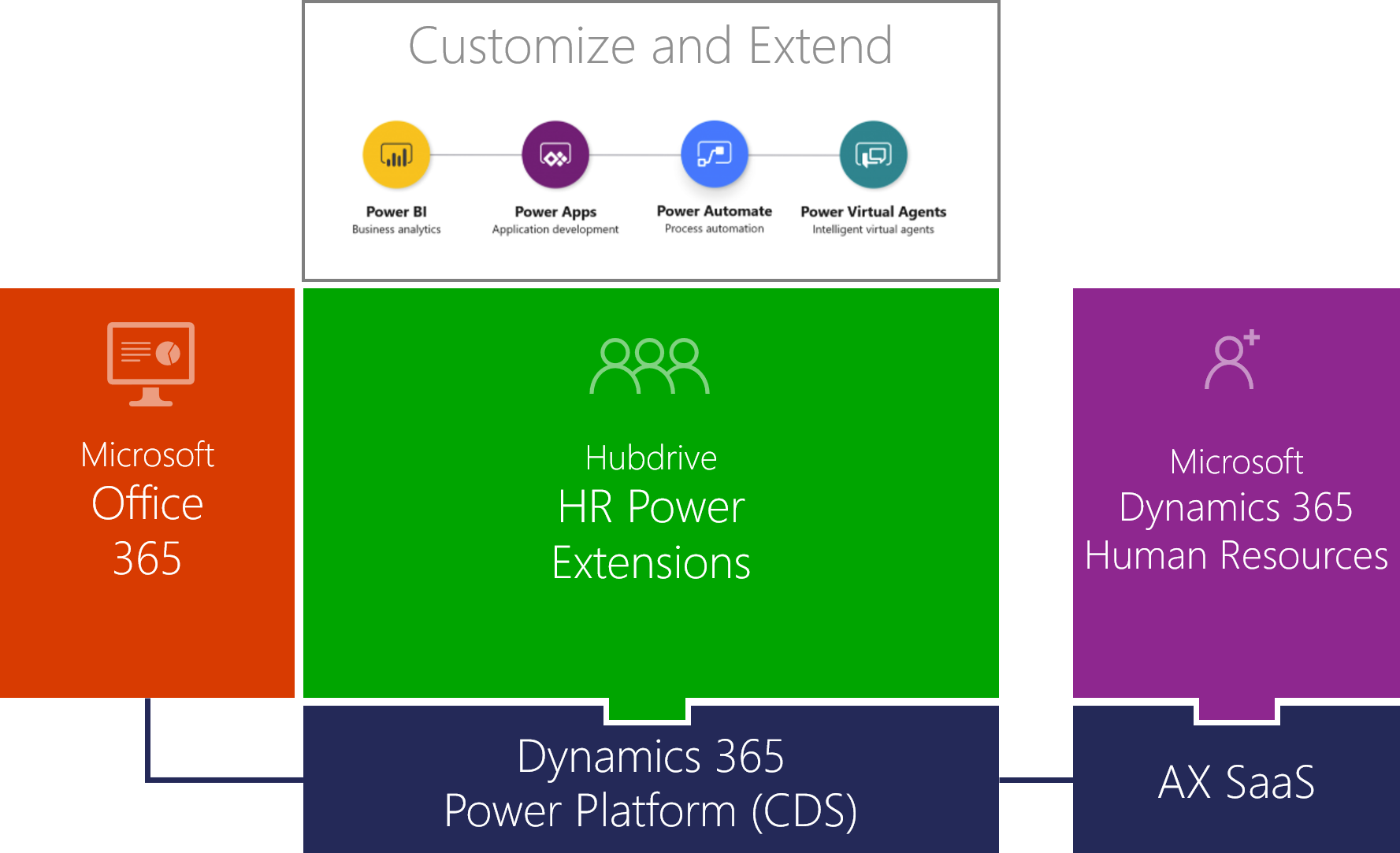The height and width of the screenshot is (853, 1400).
Task: Select the 'Power BI' label
Action: click(x=396, y=212)
